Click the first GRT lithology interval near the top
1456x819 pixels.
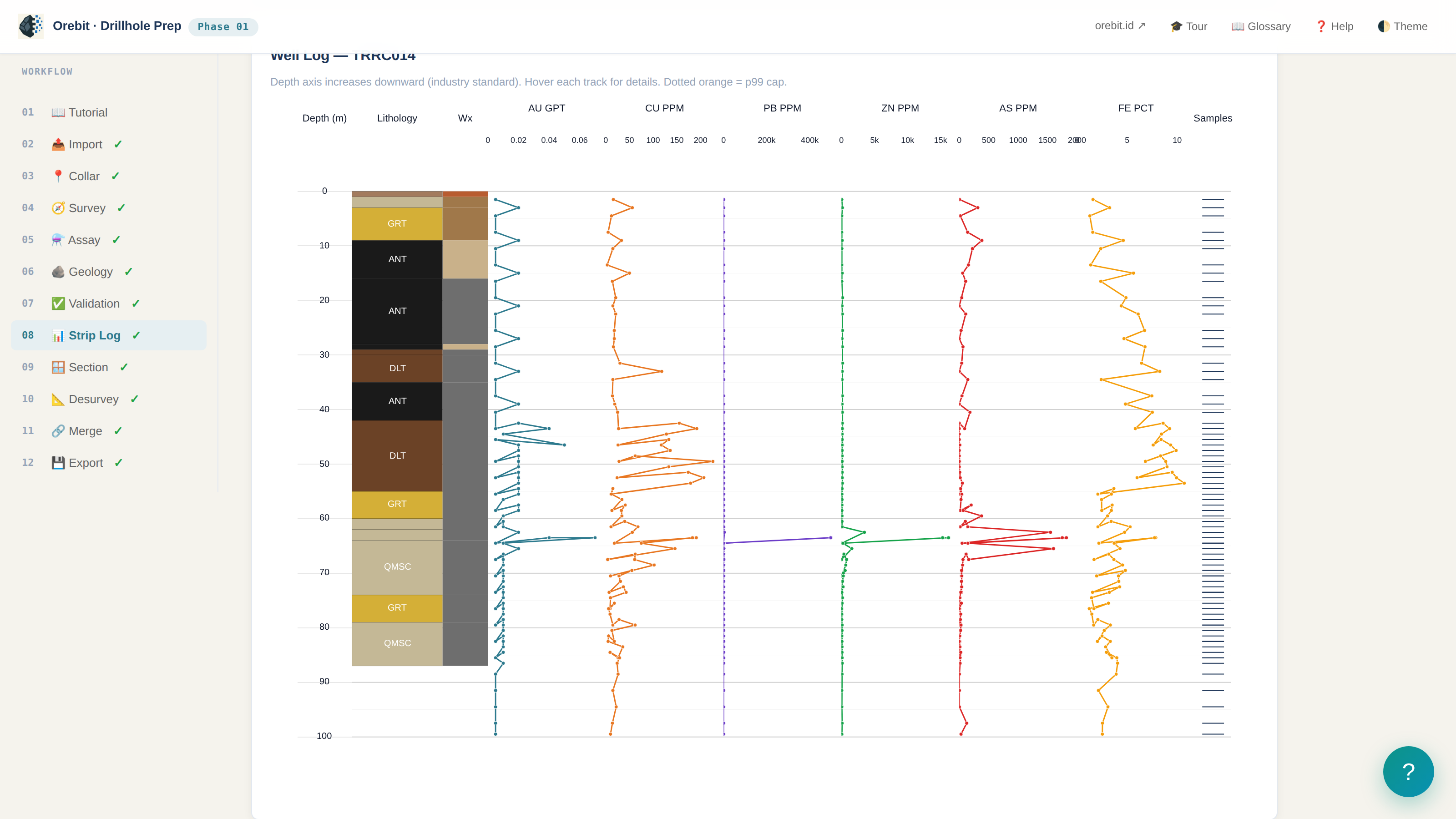(x=397, y=224)
